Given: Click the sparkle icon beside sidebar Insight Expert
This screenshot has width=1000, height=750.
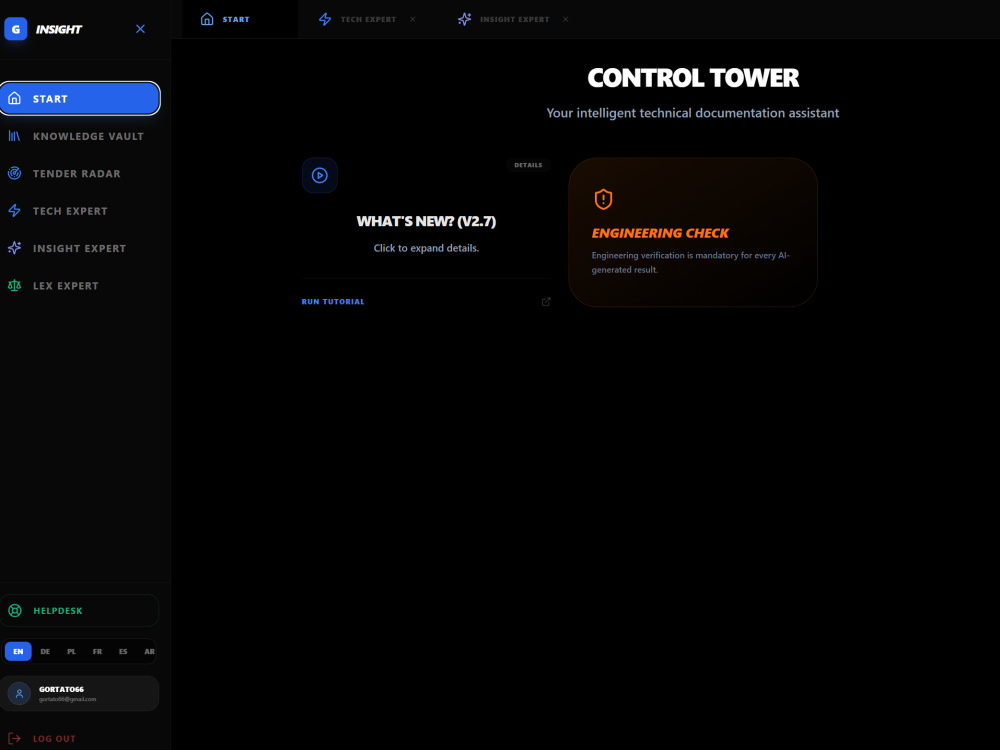Looking at the screenshot, I should point(14,248).
